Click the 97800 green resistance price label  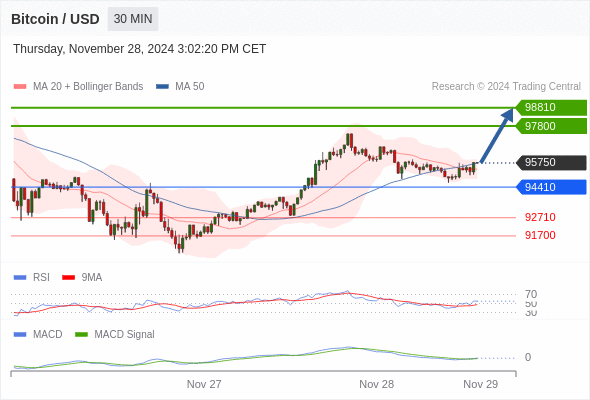pos(551,126)
